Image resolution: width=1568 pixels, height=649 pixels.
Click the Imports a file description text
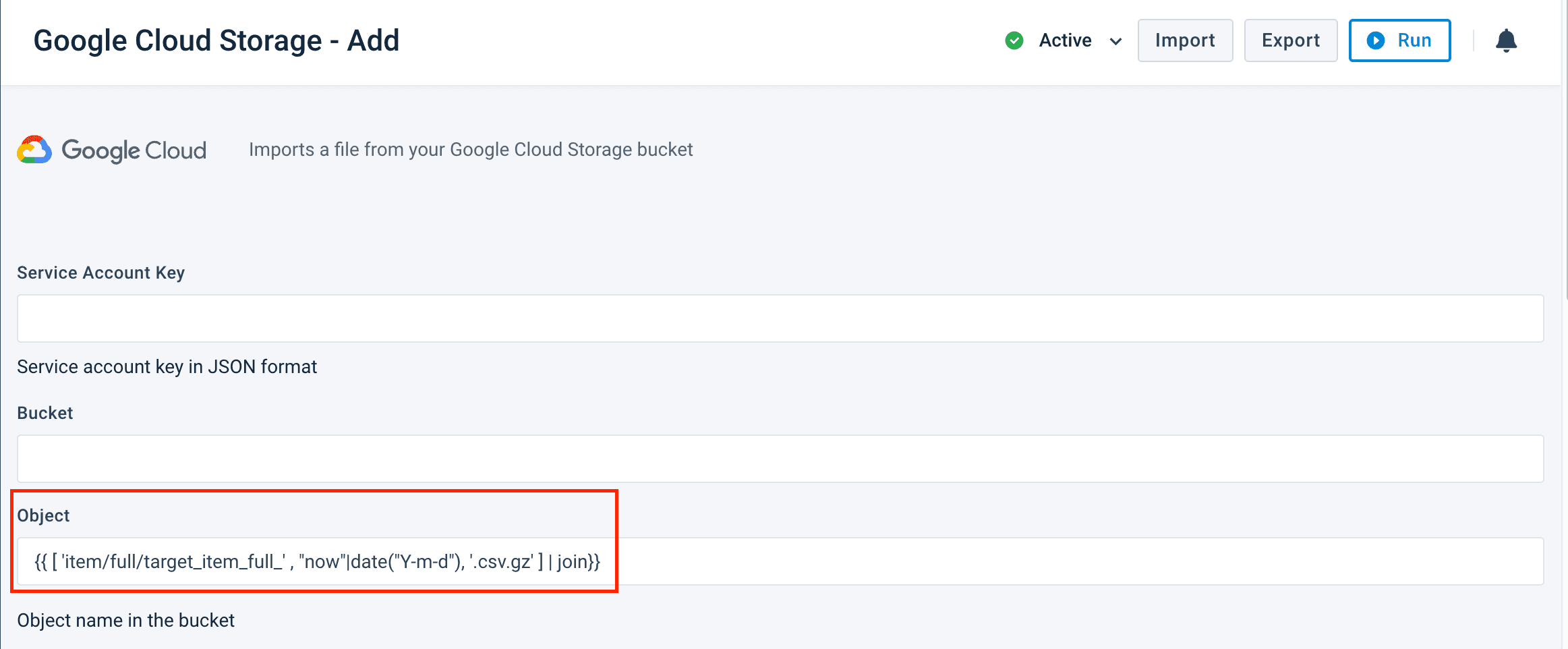(x=470, y=150)
